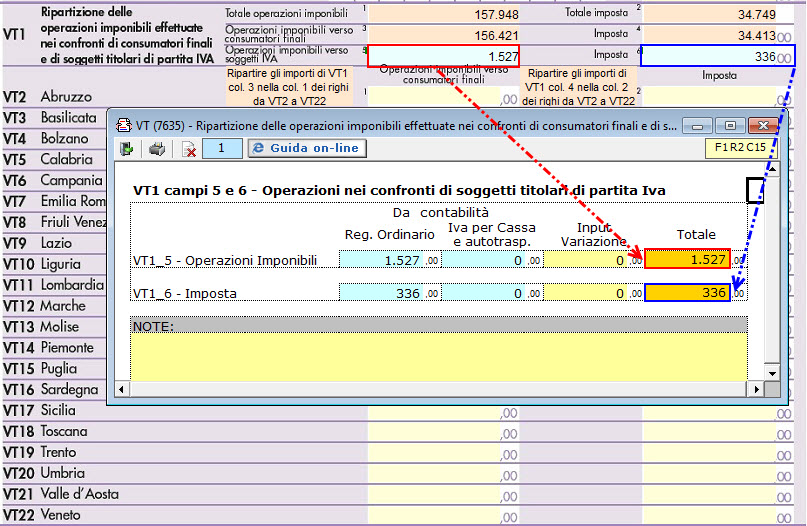
Task: Click the VT4 Bolzano row label
Action: (45, 138)
